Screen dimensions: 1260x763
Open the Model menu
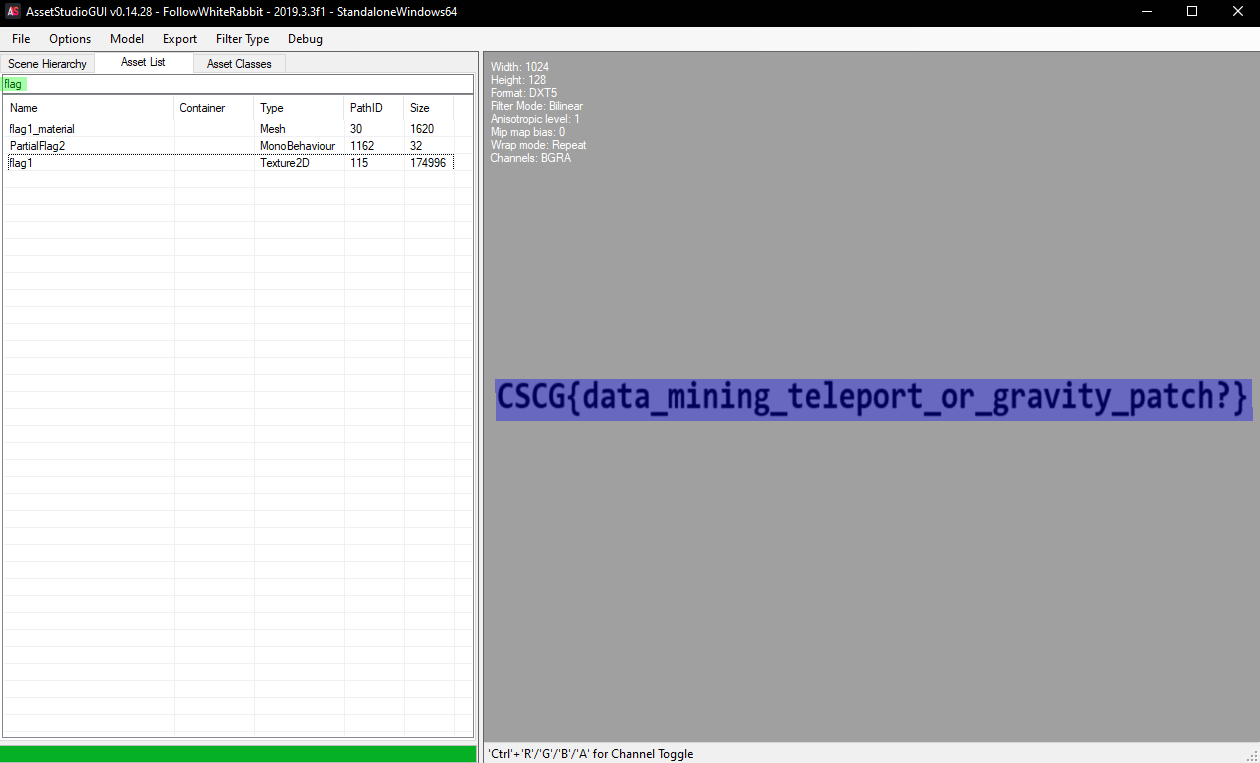pyautogui.click(x=127, y=39)
